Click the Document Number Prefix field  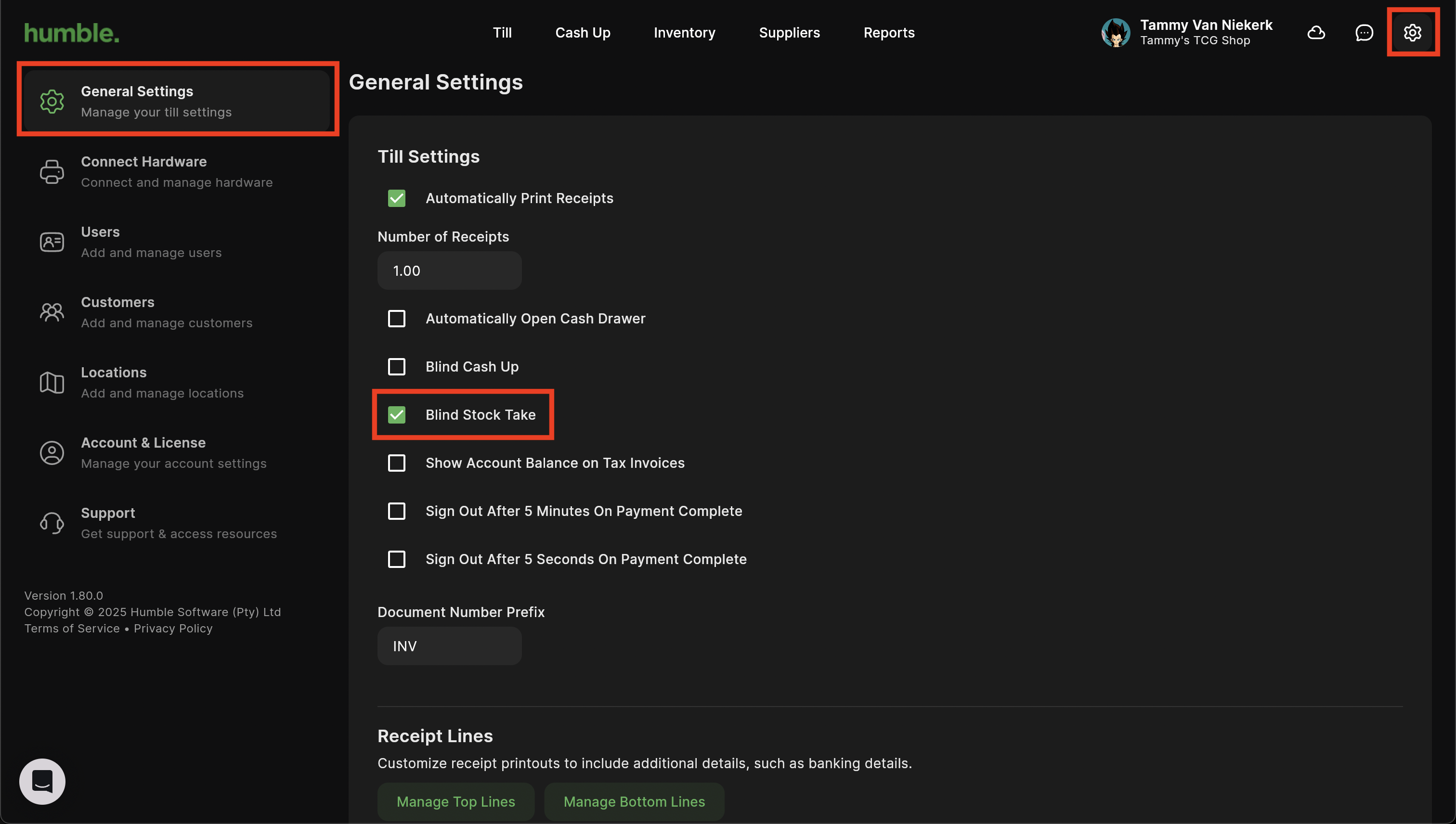point(450,646)
